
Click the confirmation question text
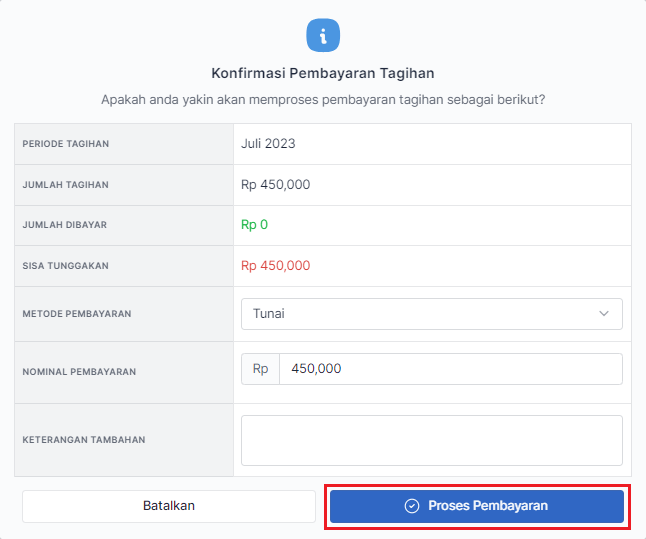point(330,100)
